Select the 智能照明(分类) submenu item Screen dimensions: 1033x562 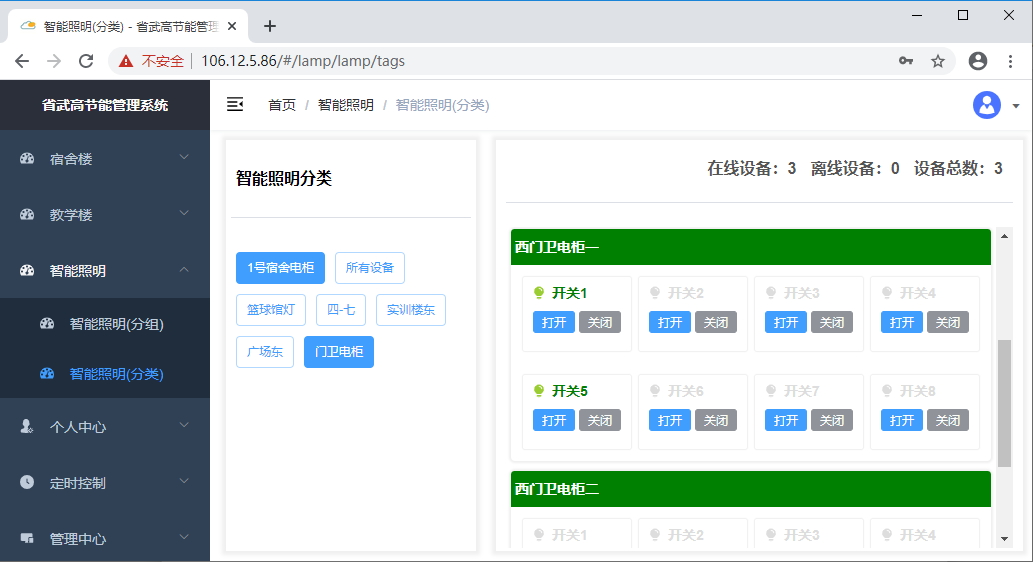(x=105, y=374)
